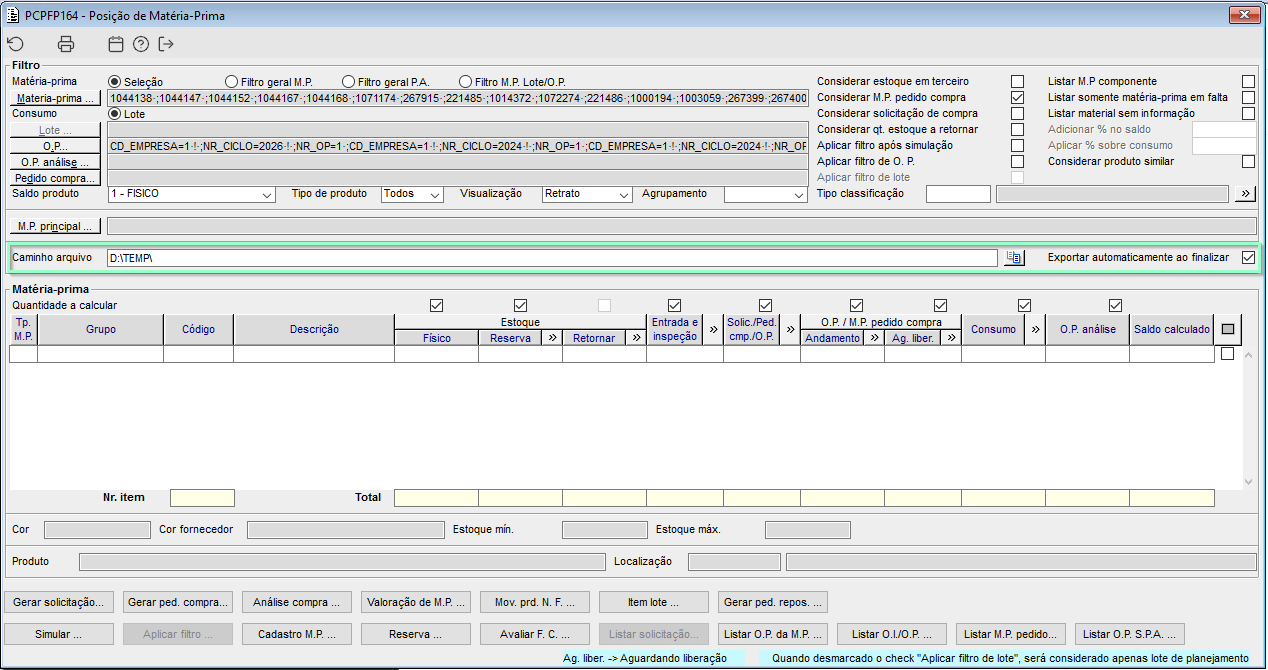Select the Lote radio button under Consumo
The height and width of the screenshot is (670, 1268).
click(x=114, y=114)
